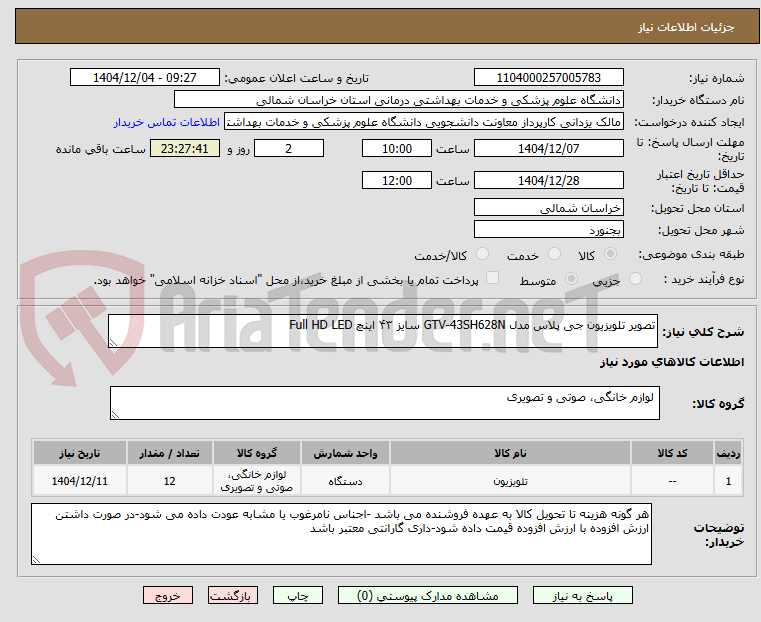Click the validity time field 12:00
761x622 pixels.
(x=397, y=180)
